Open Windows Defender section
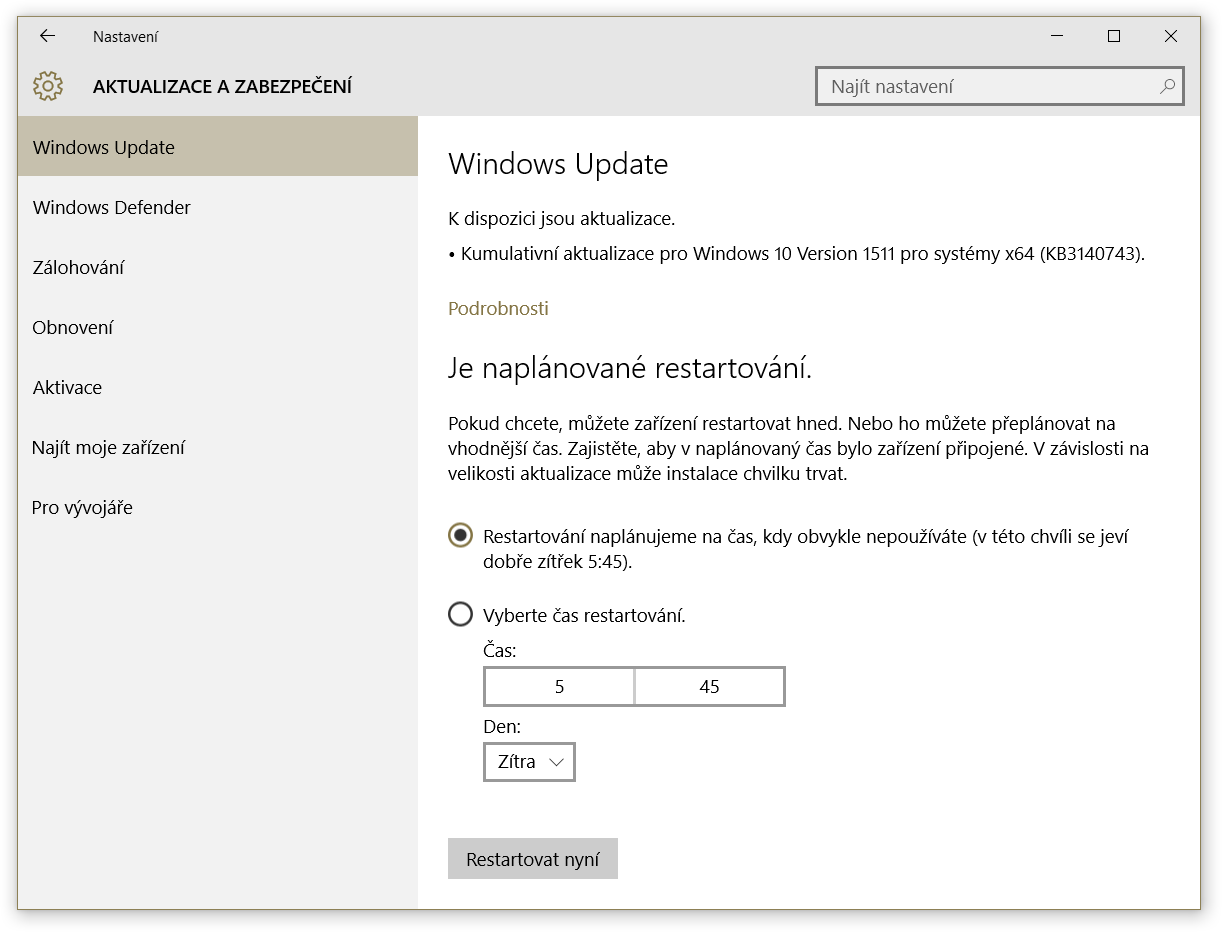This screenshot has width=1222, height=932. (218, 207)
